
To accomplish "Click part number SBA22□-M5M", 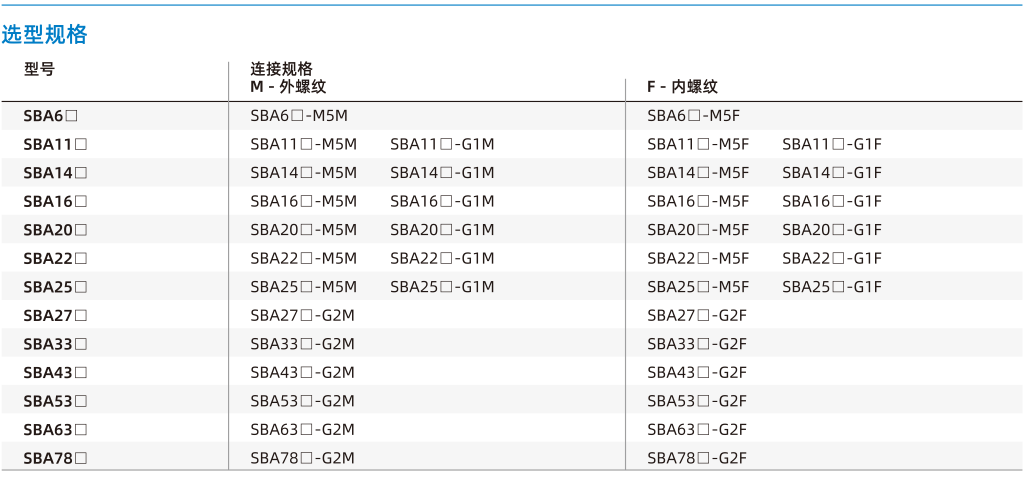I will pyautogui.click(x=304, y=258).
